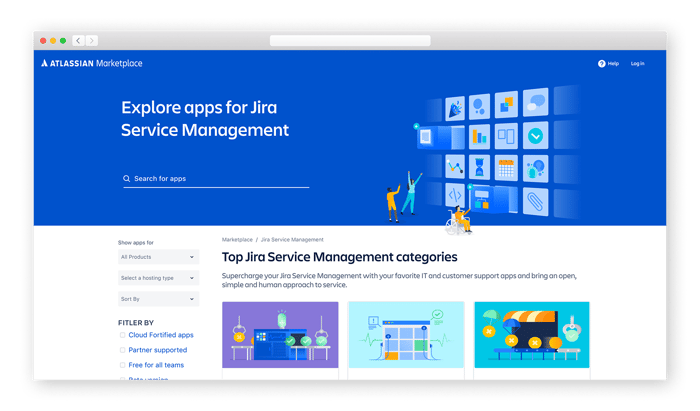Click the browser address bar
700x411 pixels.
[350, 41]
